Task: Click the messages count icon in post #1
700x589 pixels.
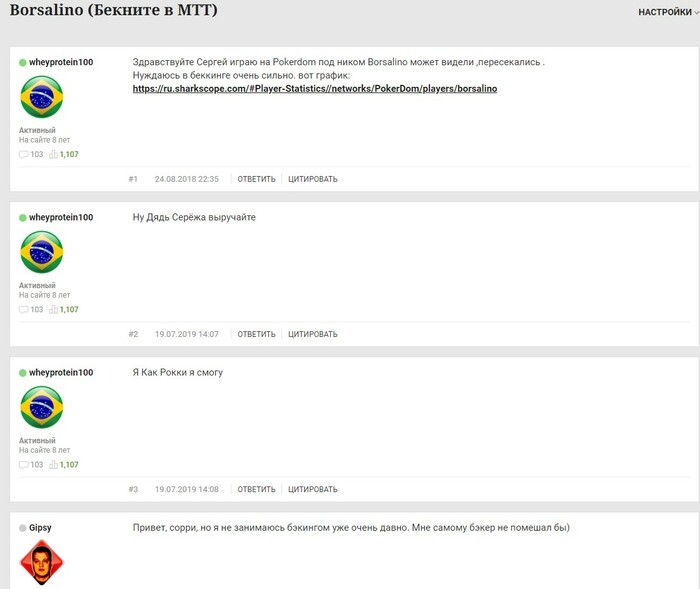Action: point(24,155)
